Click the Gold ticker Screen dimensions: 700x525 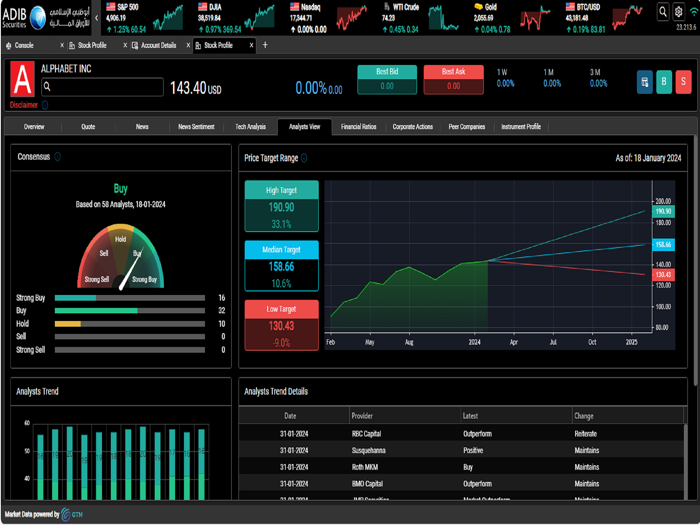click(512, 18)
